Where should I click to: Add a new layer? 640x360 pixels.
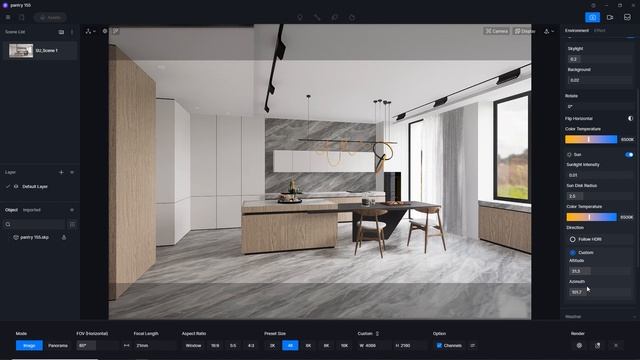tap(61, 172)
